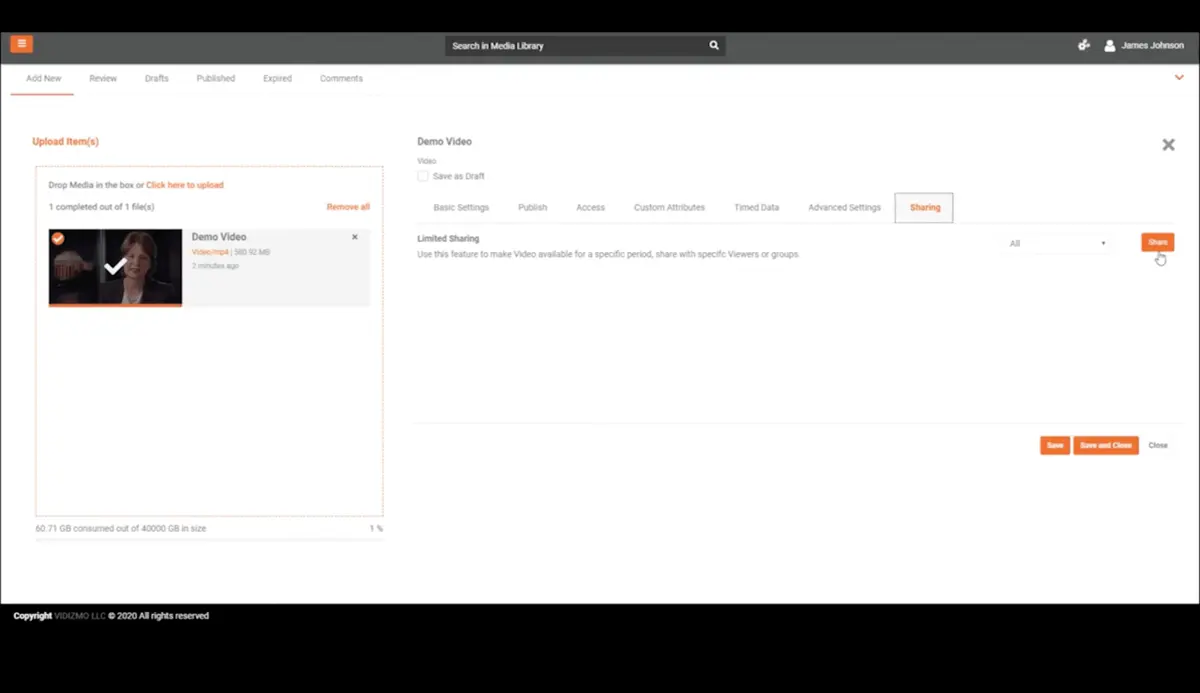
Task: Click the search magnifier icon
Action: (x=714, y=45)
